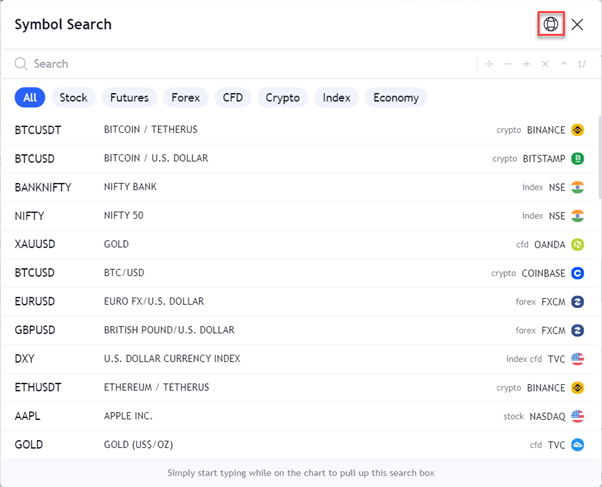Select the BTCUSDT symbol
The height and width of the screenshot is (487, 602).
click(38, 130)
